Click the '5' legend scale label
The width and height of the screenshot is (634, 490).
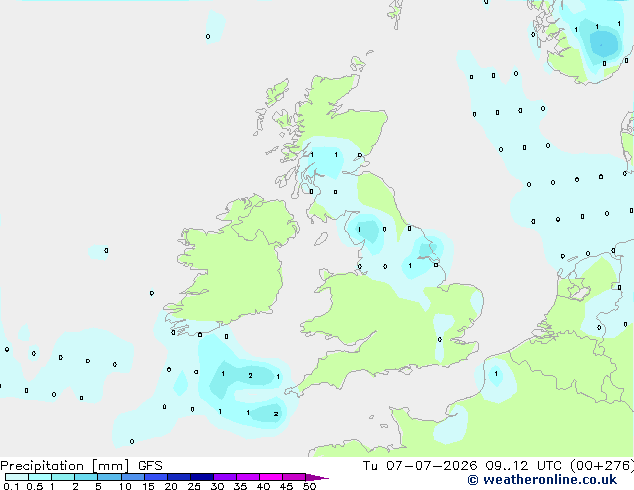point(98,486)
